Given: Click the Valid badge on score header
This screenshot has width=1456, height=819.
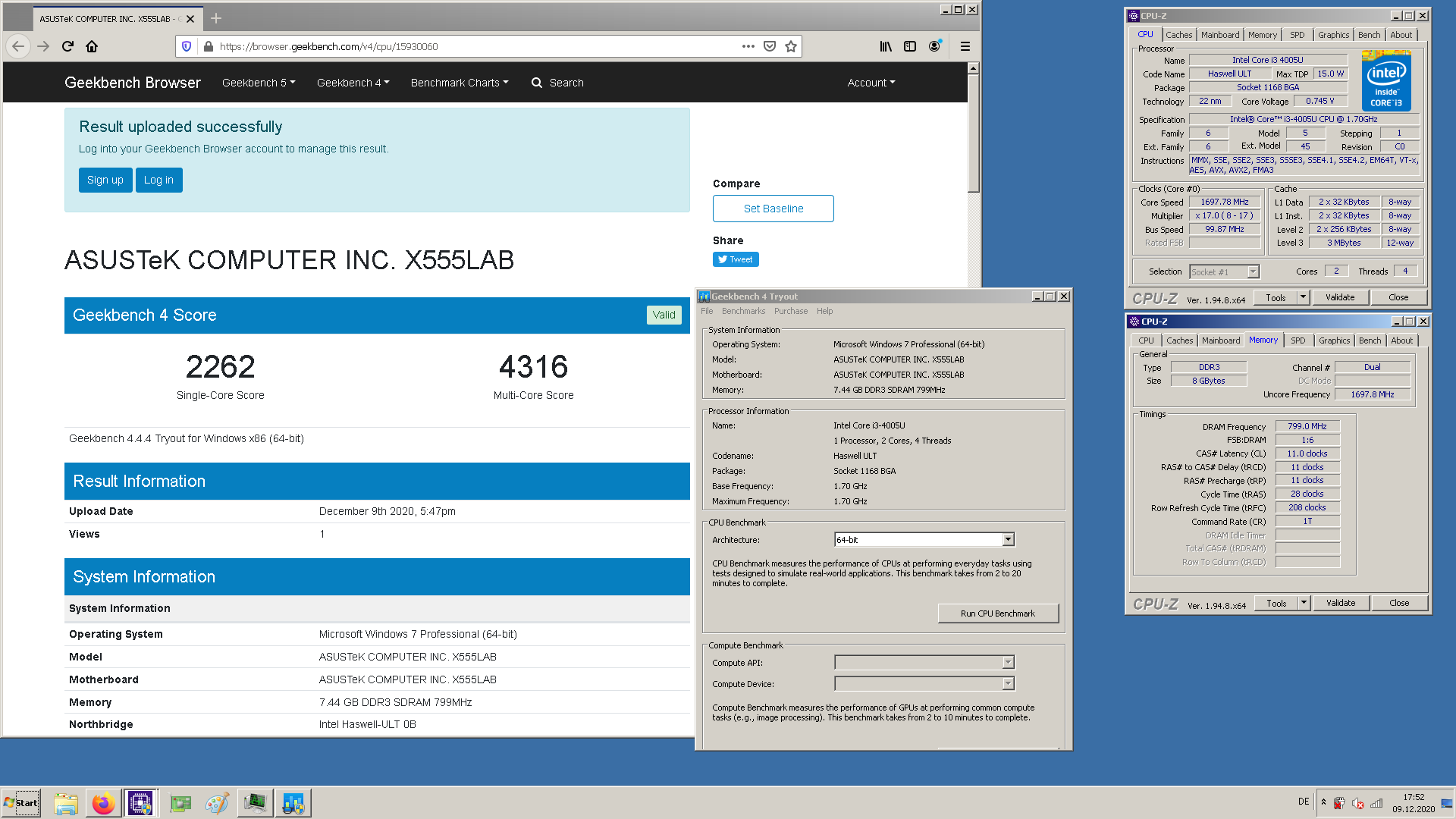Looking at the screenshot, I should click(x=664, y=315).
